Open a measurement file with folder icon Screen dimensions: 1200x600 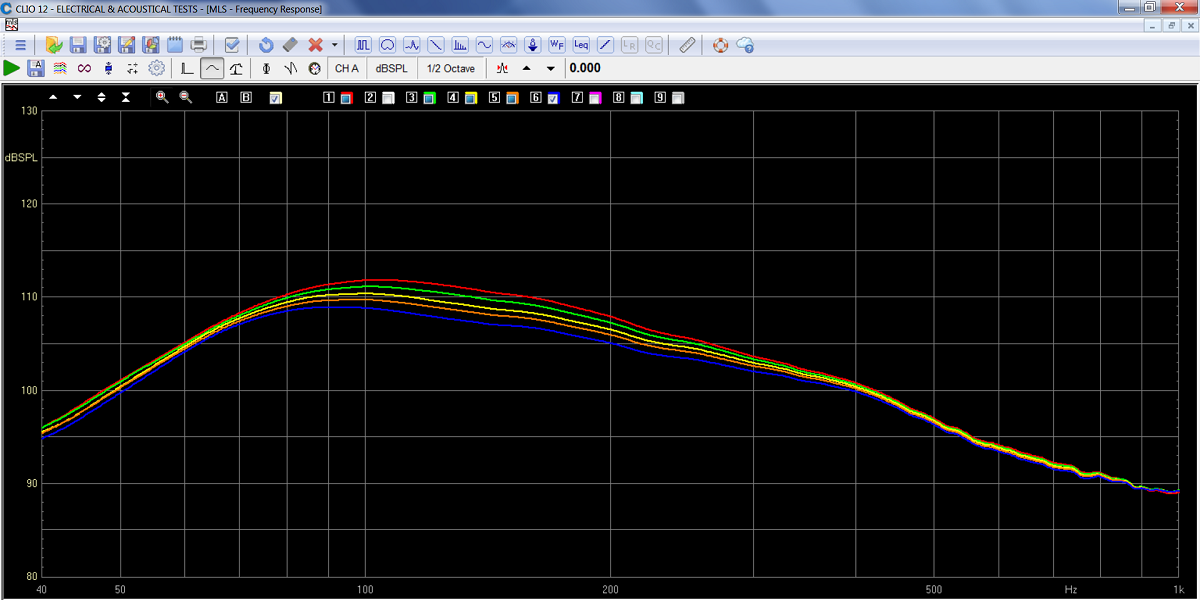[53, 45]
